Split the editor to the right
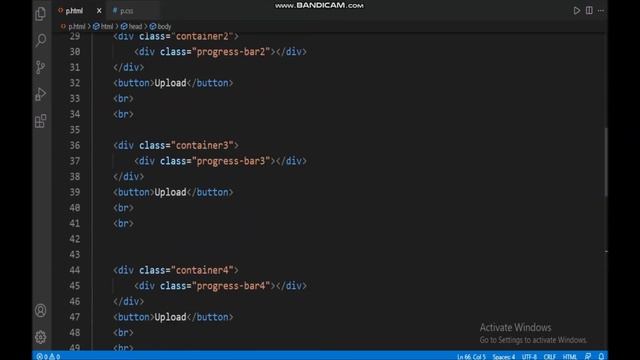 (589, 11)
